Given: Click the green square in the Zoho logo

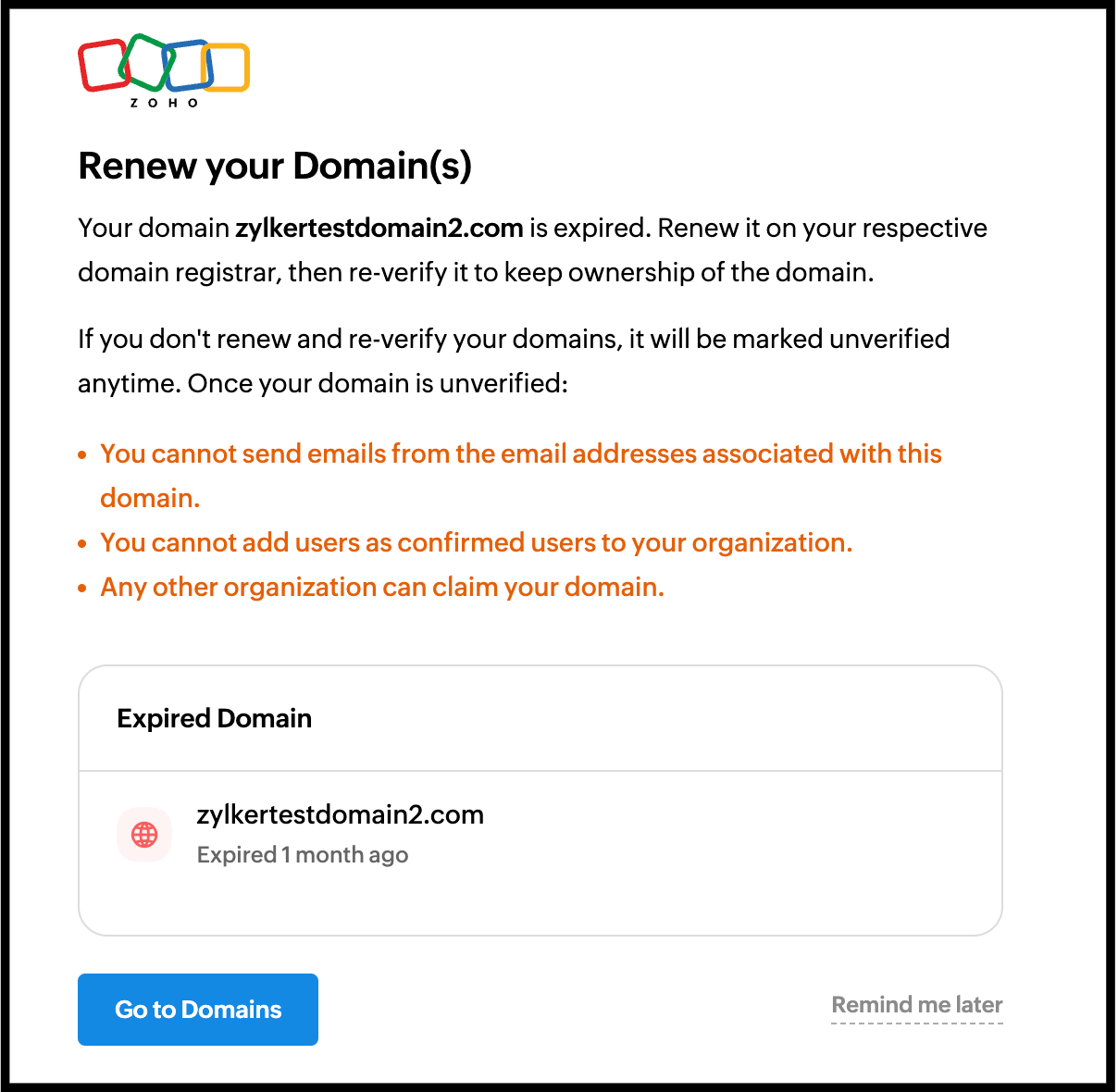Looking at the screenshot, I should pos(145,60).
